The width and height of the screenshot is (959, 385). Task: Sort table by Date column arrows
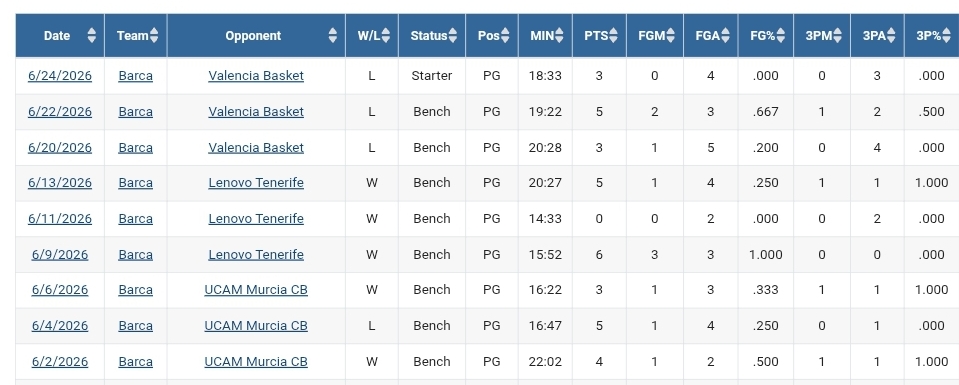92,36
